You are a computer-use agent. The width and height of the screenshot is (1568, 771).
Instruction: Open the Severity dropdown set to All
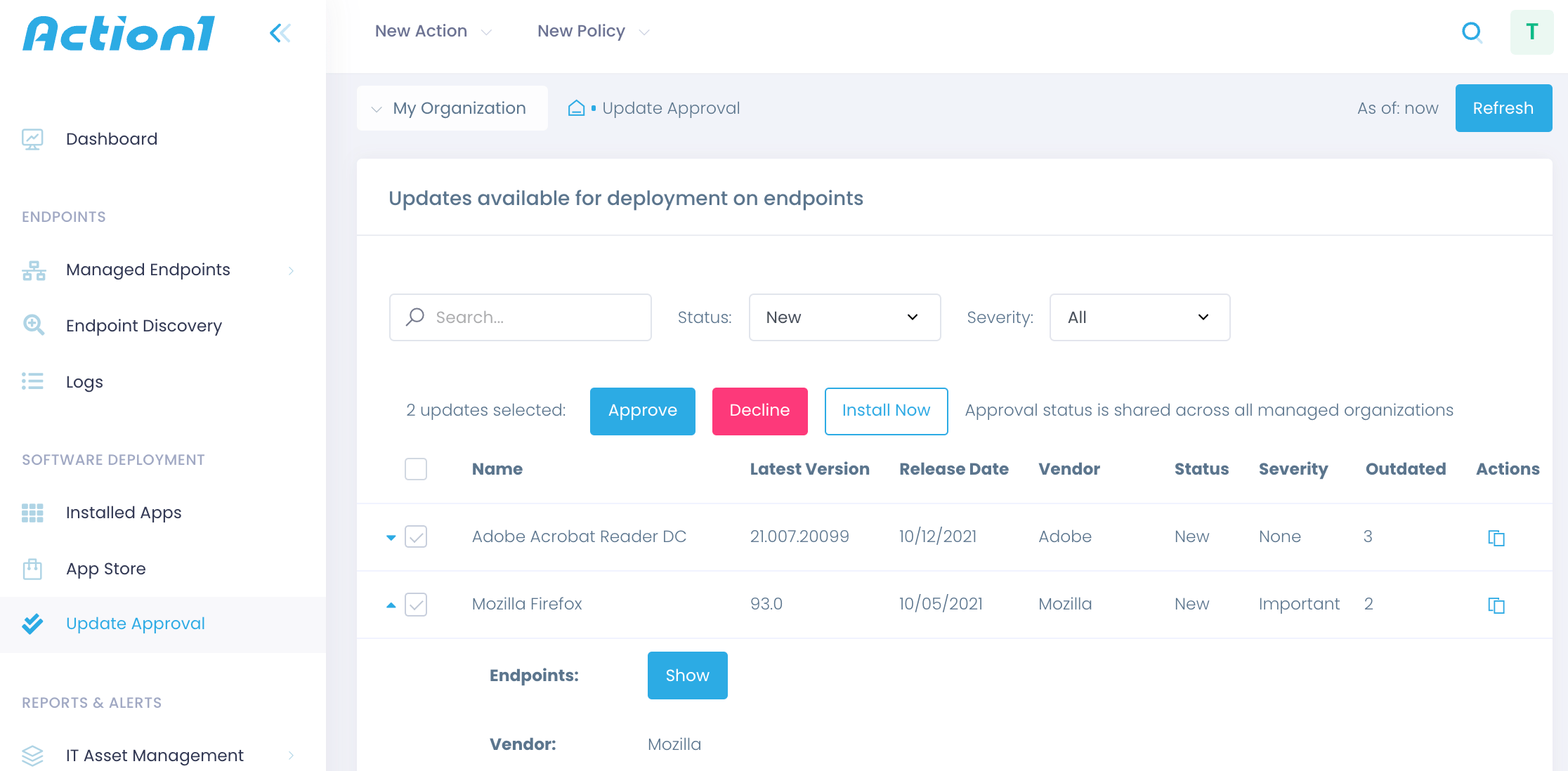(x=1139, y=317)
